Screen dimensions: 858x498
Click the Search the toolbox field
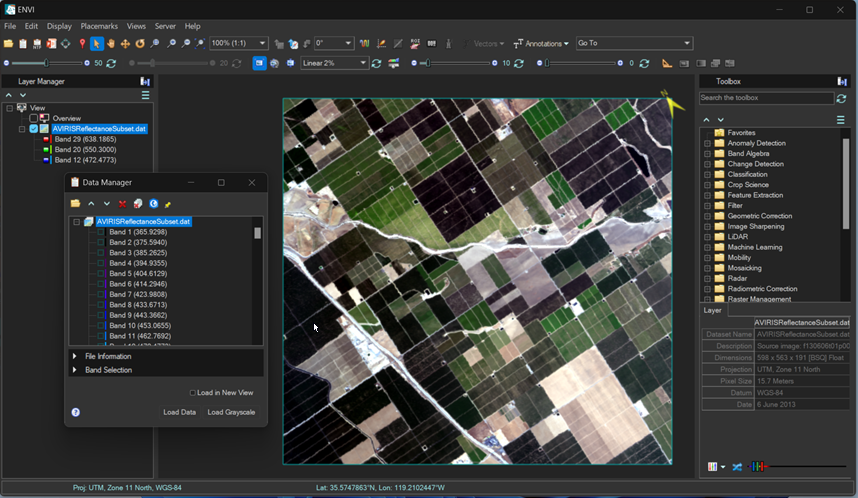[766, 98]
